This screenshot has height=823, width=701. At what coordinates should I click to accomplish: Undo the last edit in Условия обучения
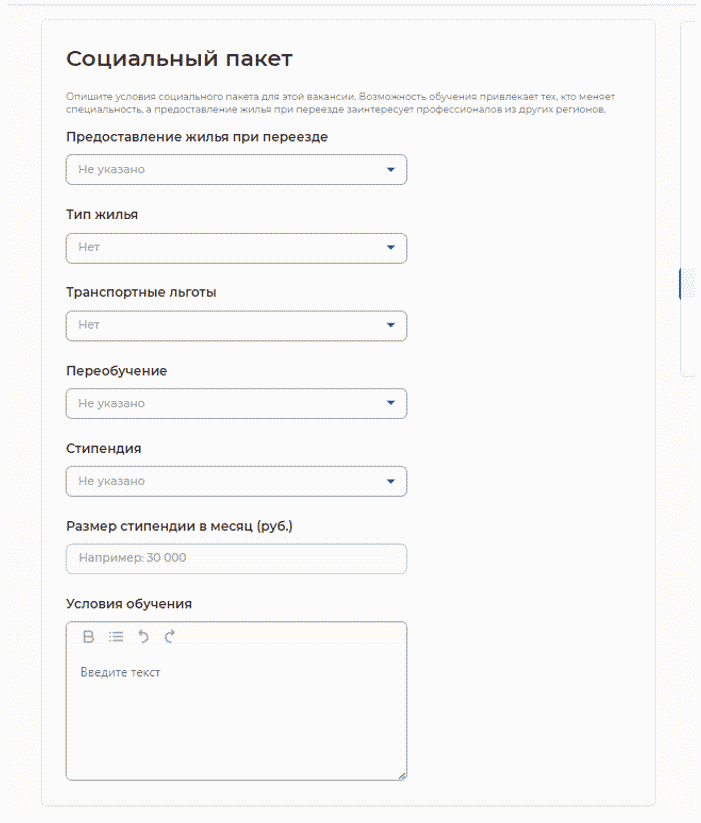(143, 636)
